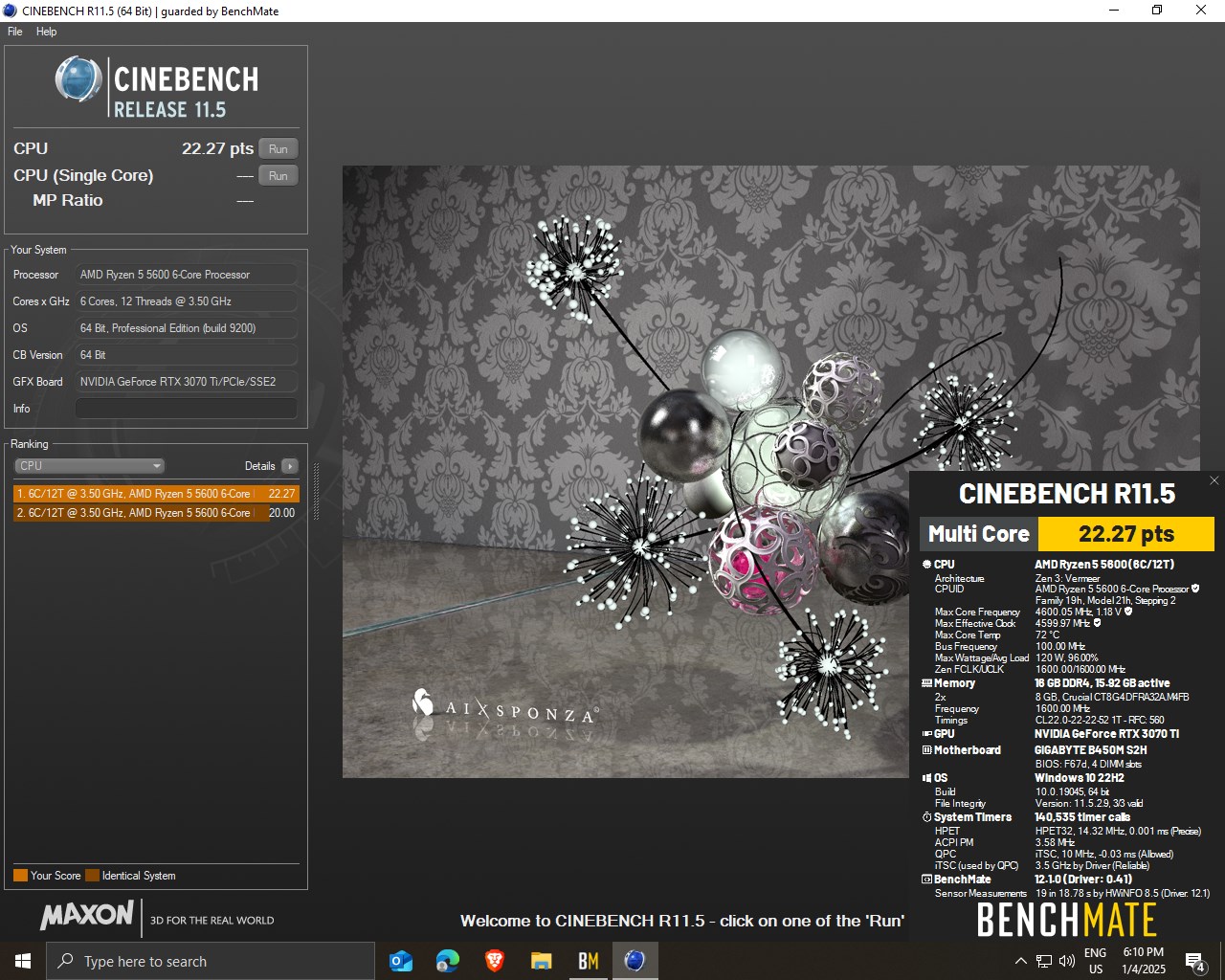Click the CB Version value 64 Bit
Image resolution: width=1225 pixels, height=980 pixels.
tap(187, 355)
